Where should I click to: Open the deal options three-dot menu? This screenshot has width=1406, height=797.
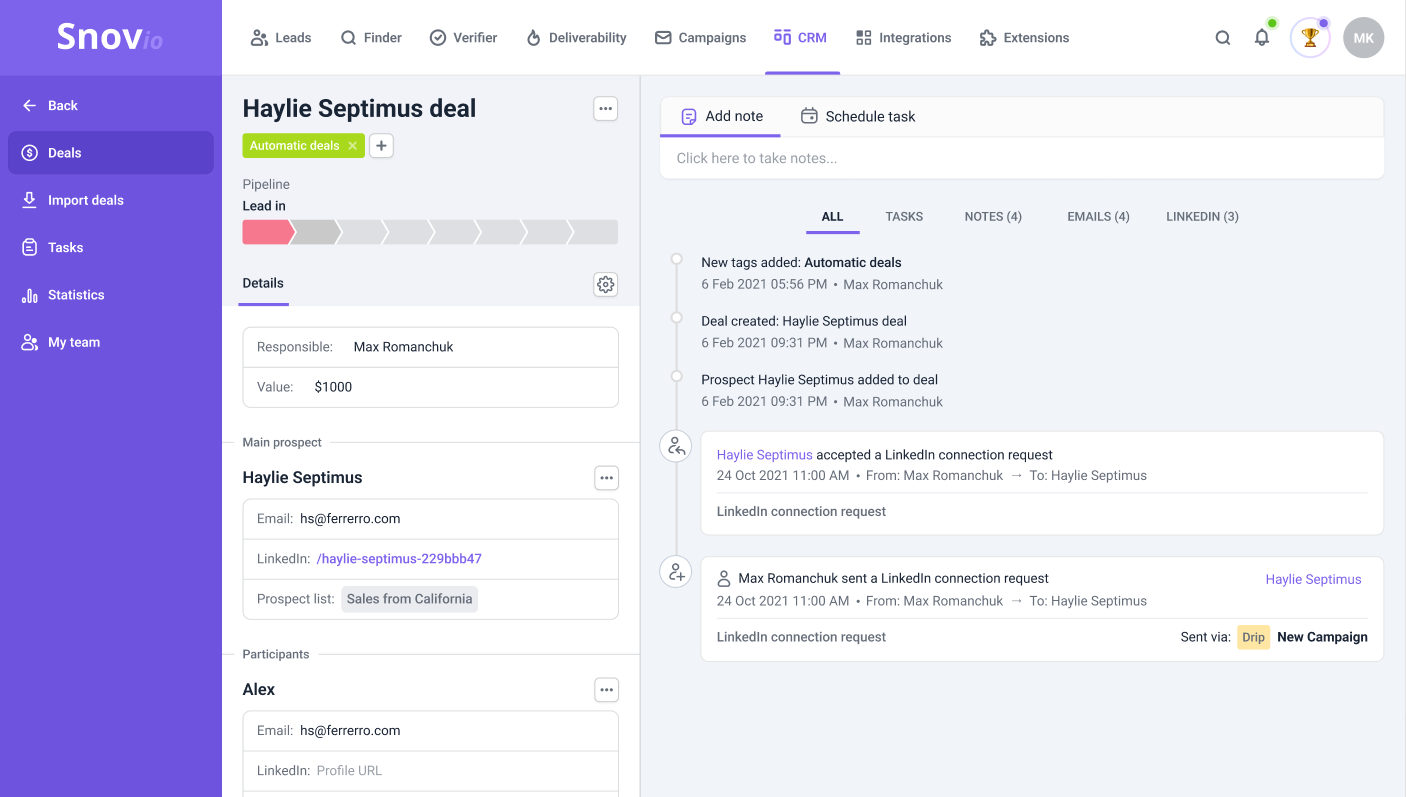click(605, 108)
